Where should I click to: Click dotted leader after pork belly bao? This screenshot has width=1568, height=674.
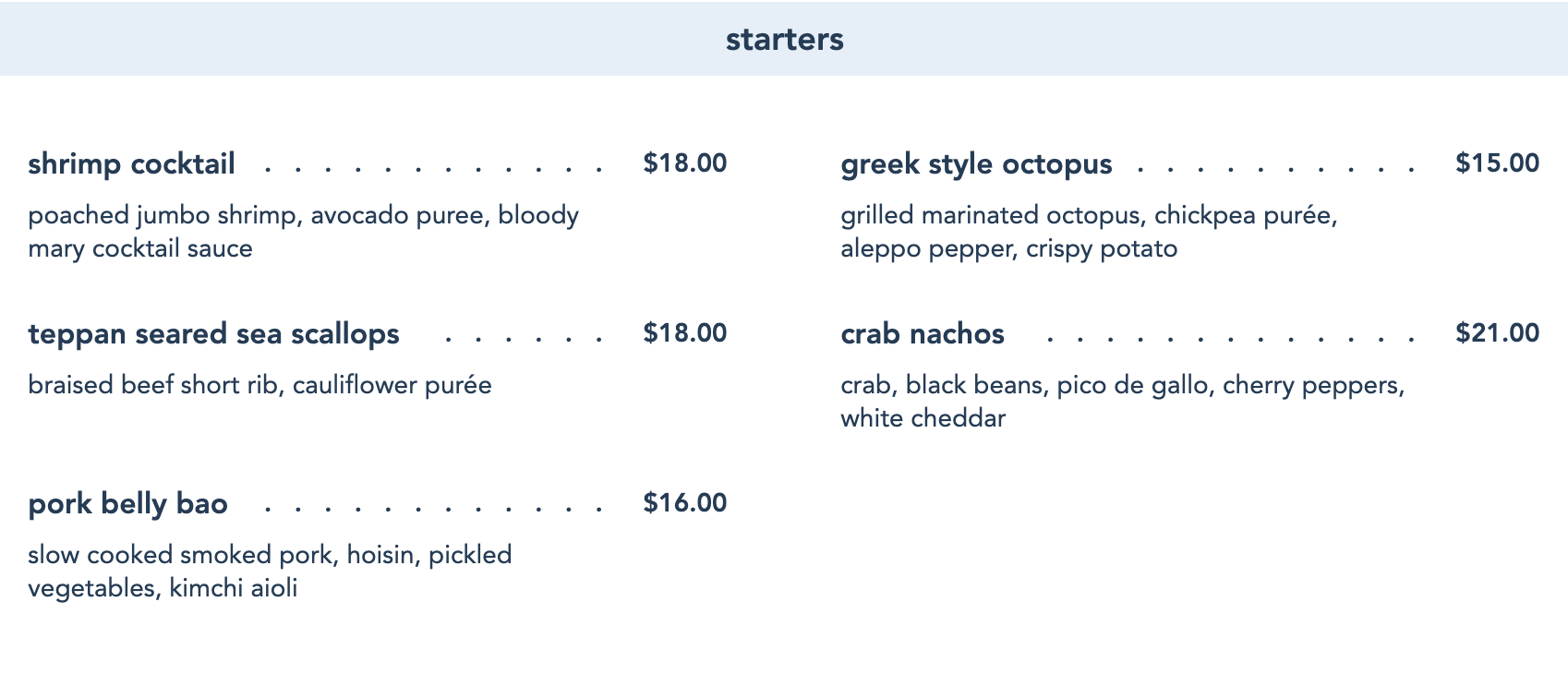(433, 509)
